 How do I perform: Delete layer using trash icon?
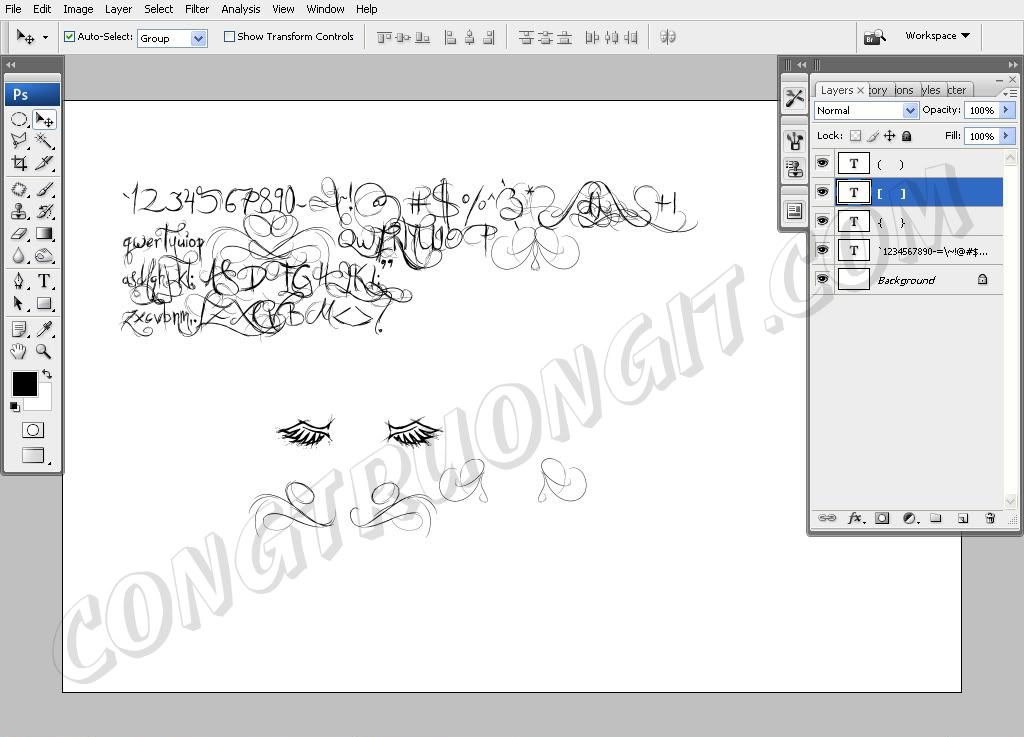tap(990, 518)
